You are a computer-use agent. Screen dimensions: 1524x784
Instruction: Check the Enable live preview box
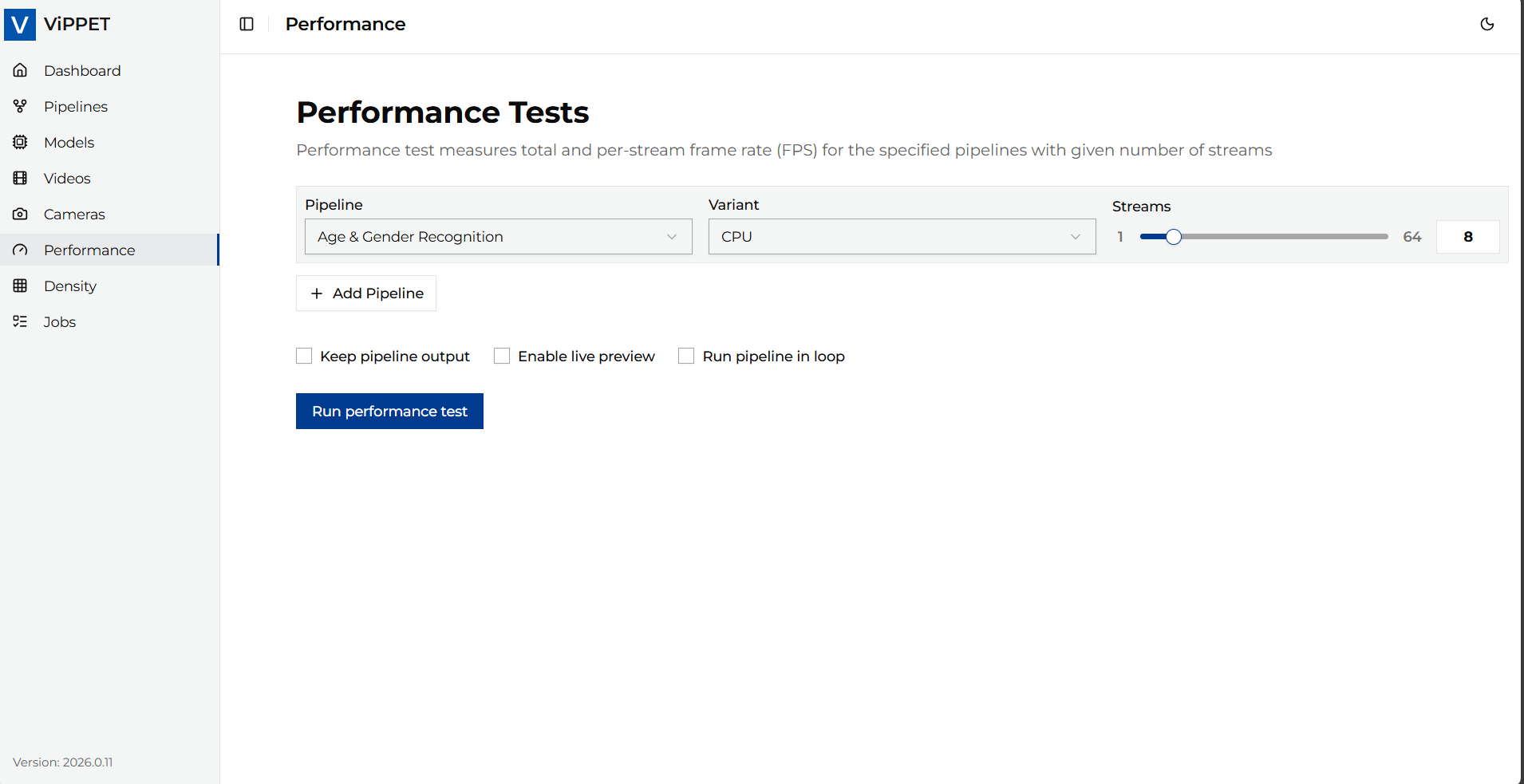pyautogui.click(x=502, y=356)
